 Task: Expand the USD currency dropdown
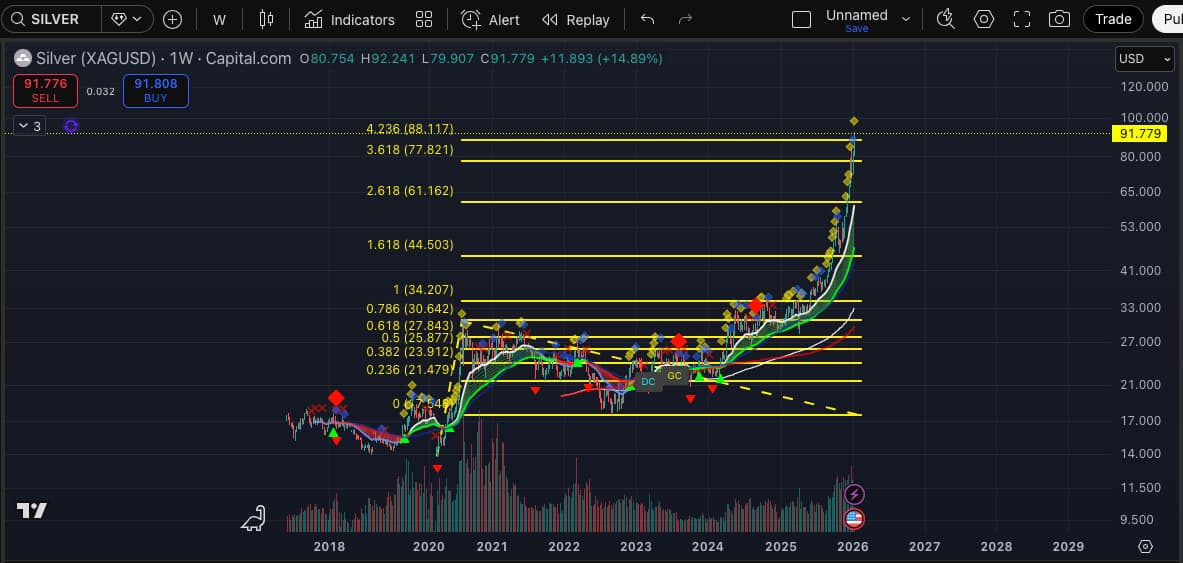[x=1144, y=59]
